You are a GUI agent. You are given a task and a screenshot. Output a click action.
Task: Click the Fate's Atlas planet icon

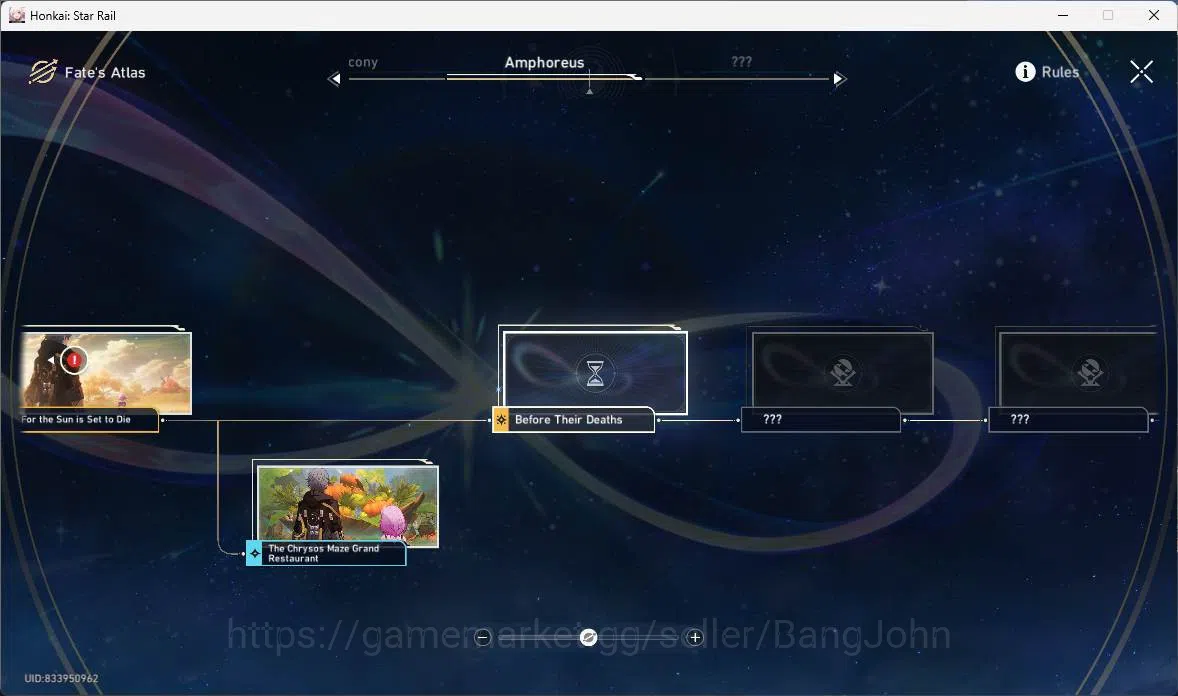[43, 72]
